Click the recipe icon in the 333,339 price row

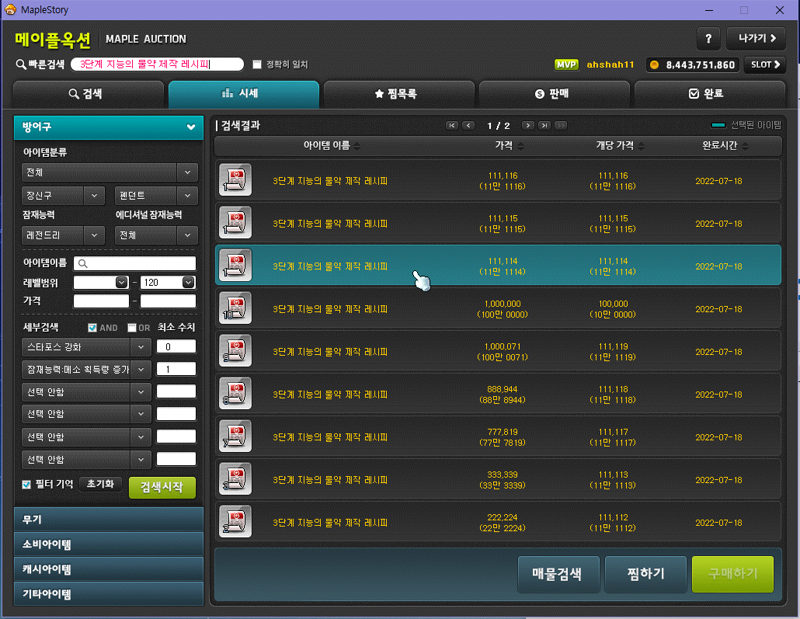[235, 479]
